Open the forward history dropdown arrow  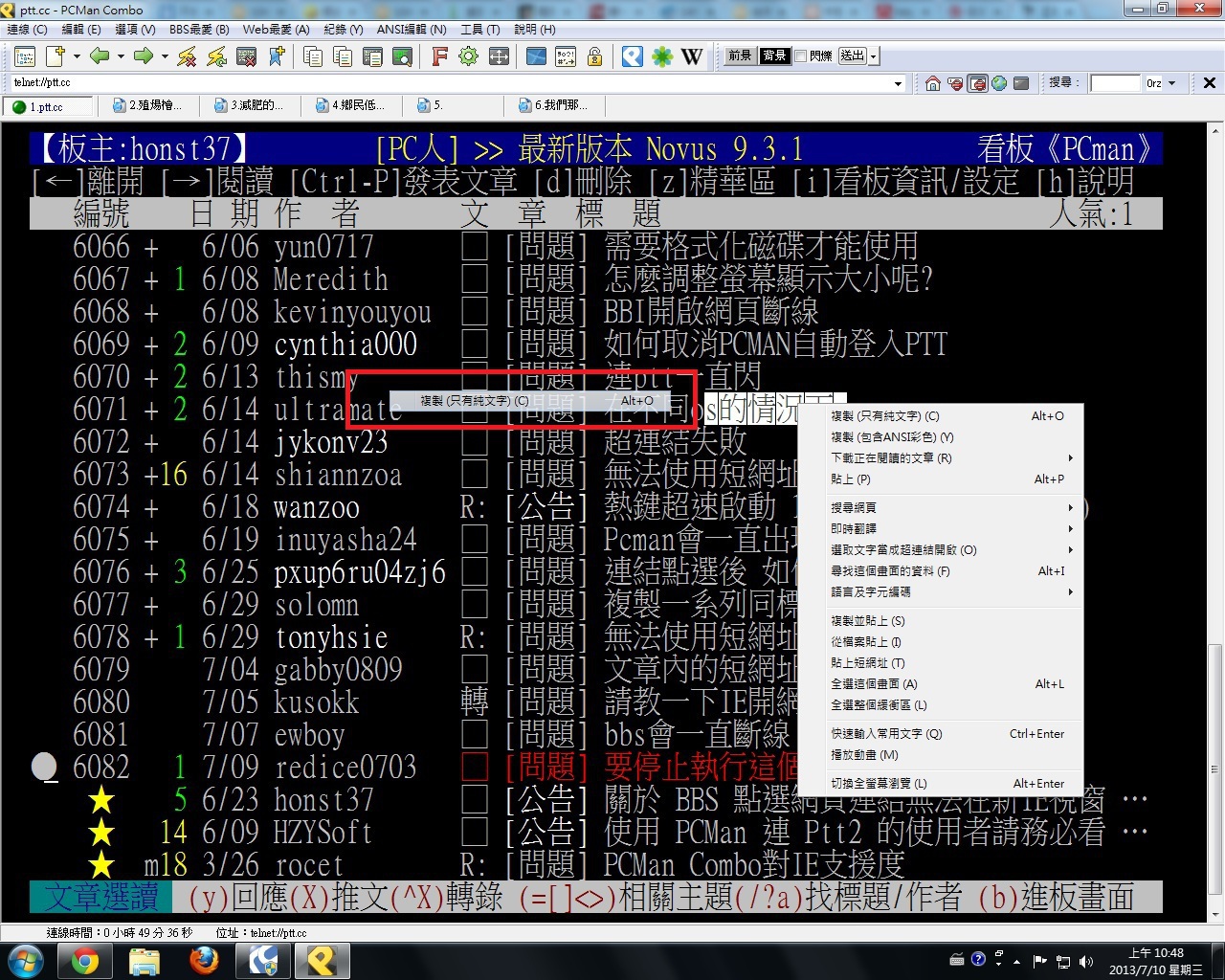(x=165, y=56)
